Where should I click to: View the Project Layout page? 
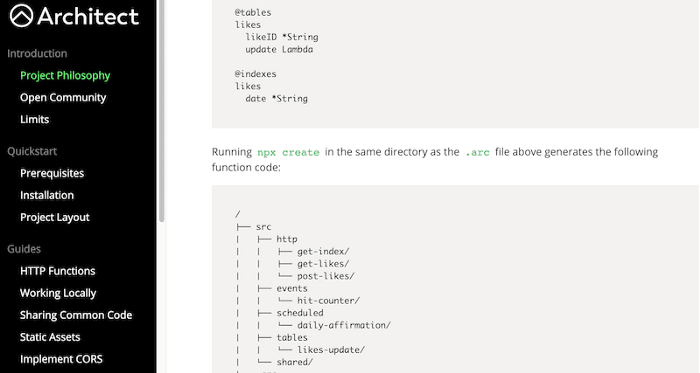pyautogui.click(x=55, y=217)
